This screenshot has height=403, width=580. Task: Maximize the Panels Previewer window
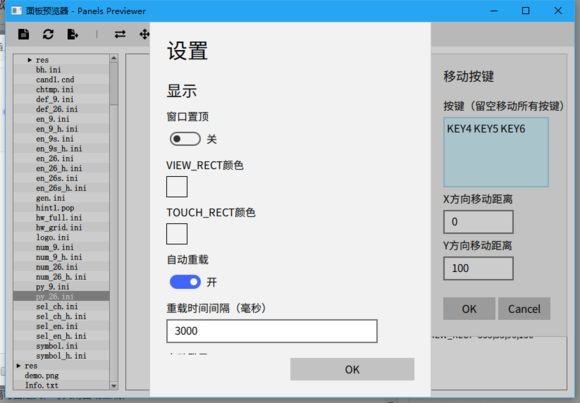(526, 11)
